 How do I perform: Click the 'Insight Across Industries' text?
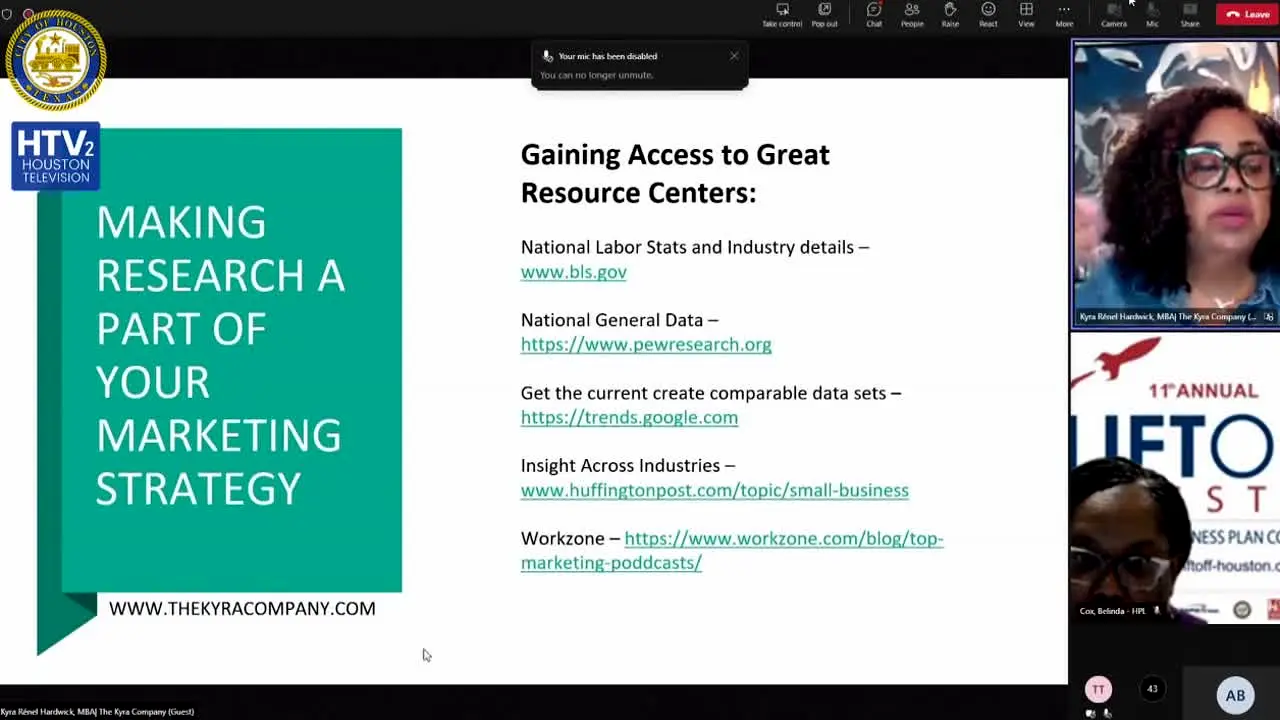[x=628, y=466]
